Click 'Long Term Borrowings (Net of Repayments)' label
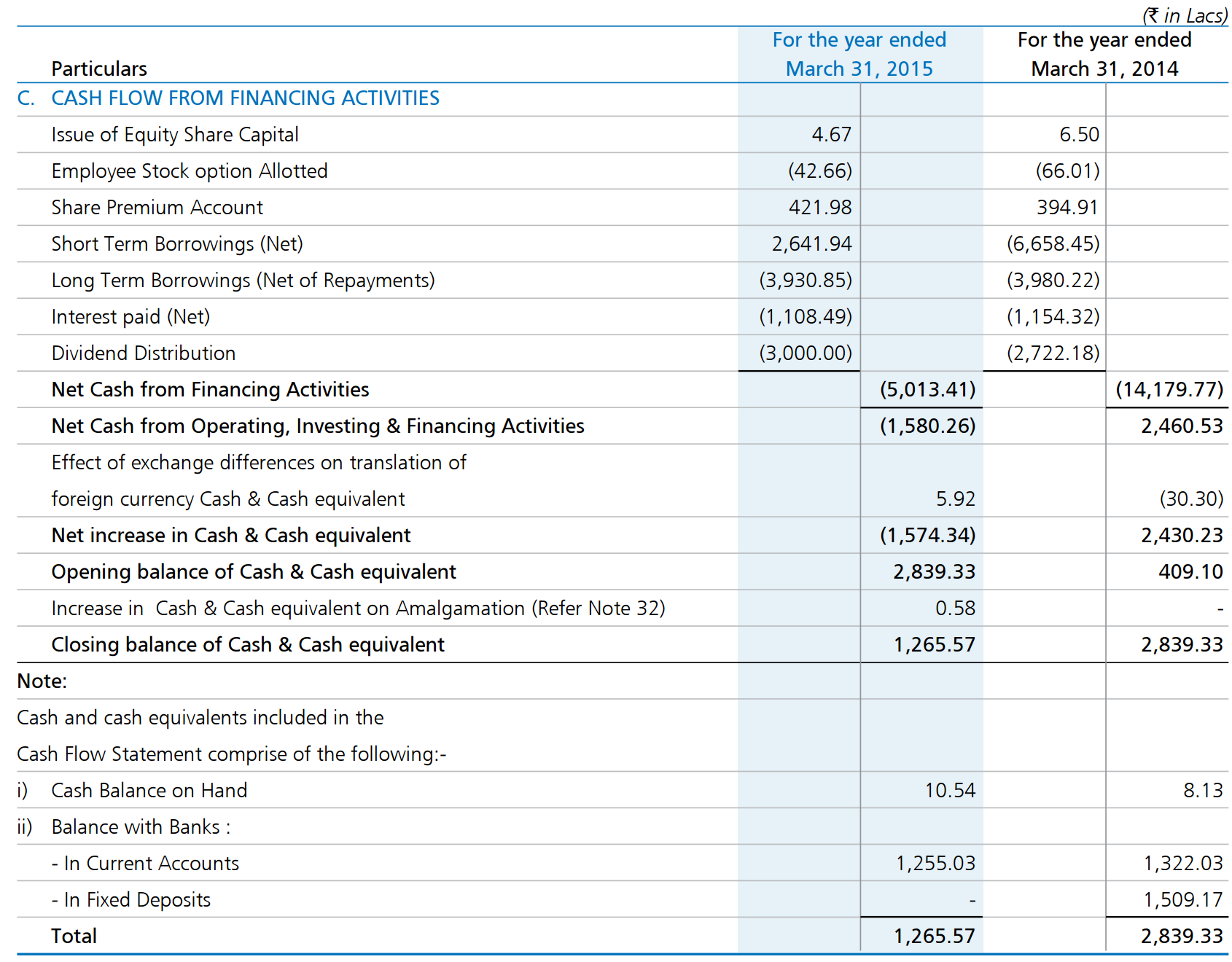The height and width of the screenshot is (962, 1232). [x=243, y=281]
